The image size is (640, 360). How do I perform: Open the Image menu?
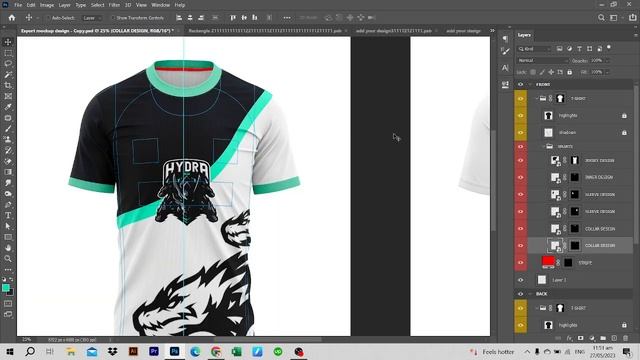[47, 5]
